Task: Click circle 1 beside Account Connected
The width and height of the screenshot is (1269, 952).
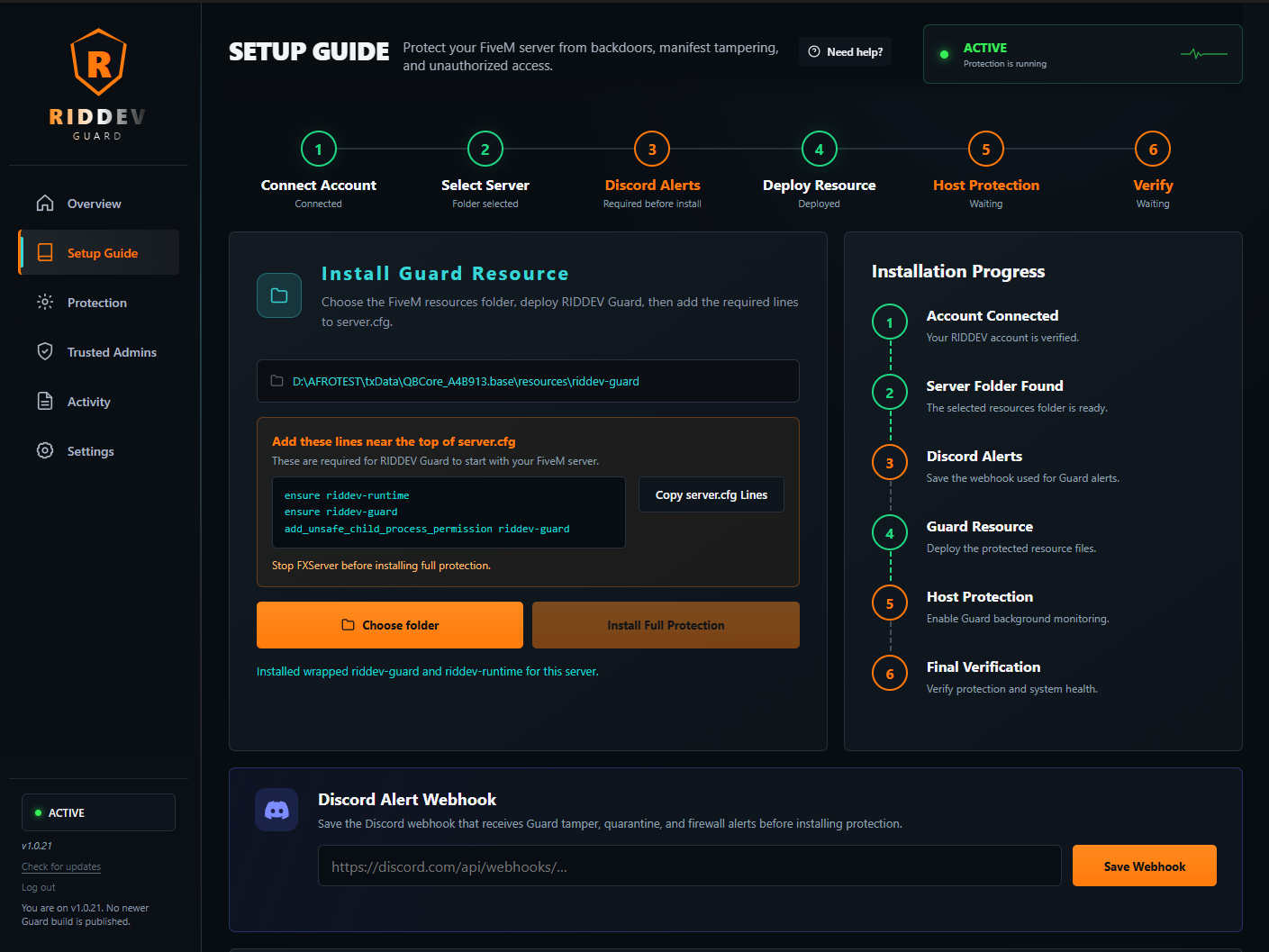Action: coord(890,322)
